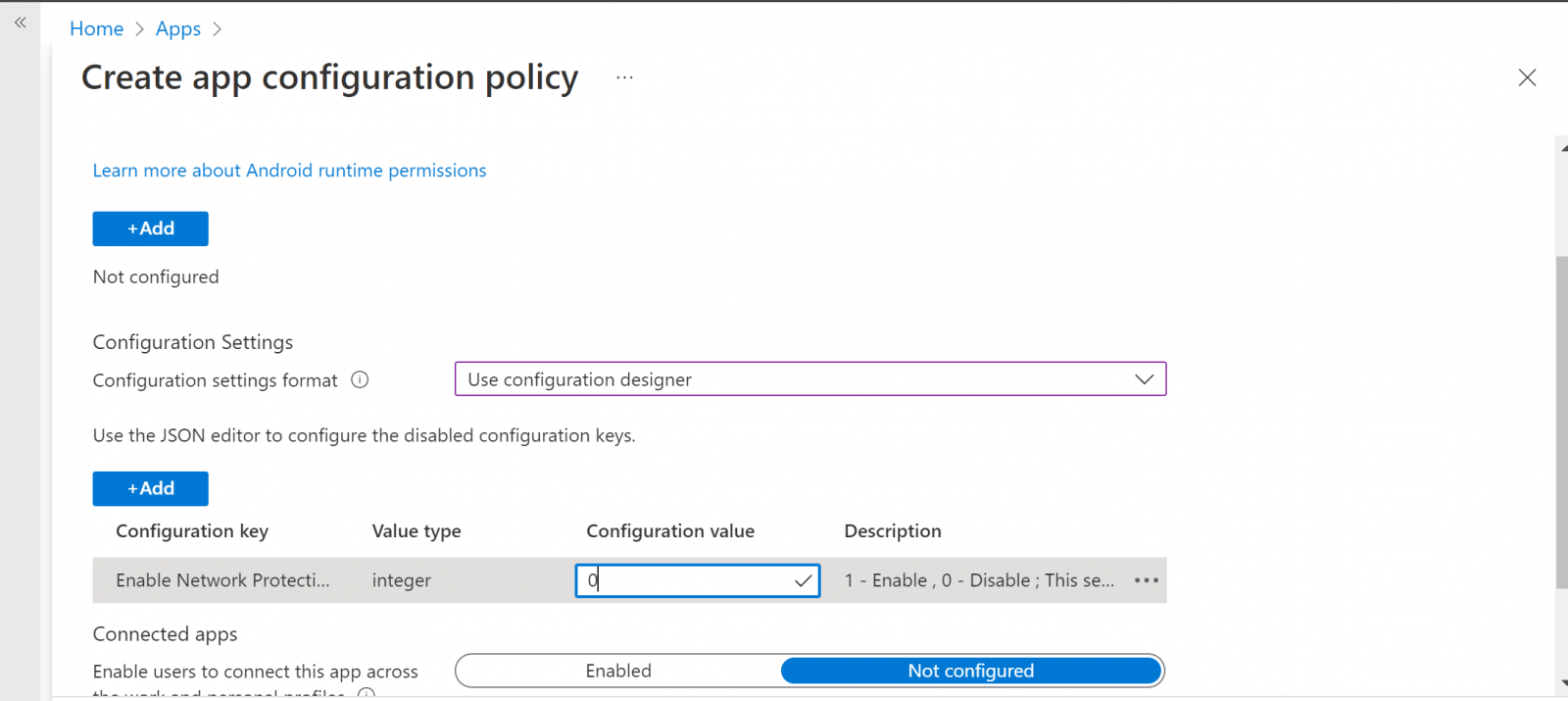Collapse the left navigation pane
This screenshot has width=1568, height=701.
click(x=21, y=23)
